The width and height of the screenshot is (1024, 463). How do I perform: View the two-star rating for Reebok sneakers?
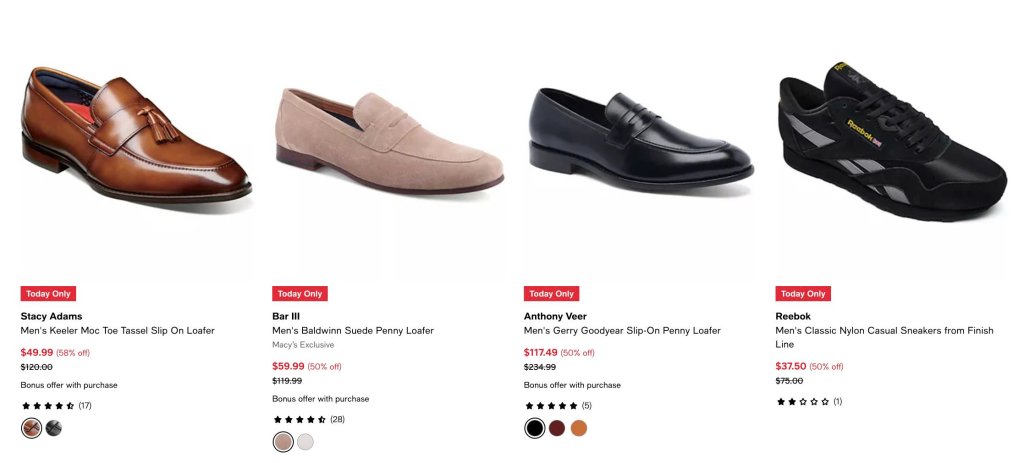(x=809, y=402)
